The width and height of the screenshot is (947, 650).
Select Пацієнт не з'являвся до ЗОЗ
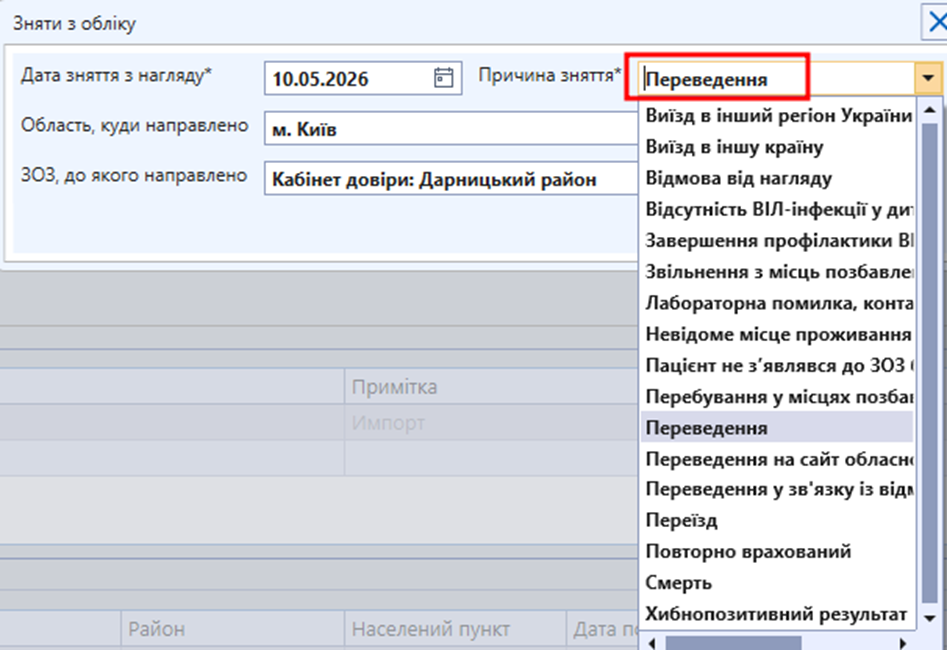[x=778, y=365]
